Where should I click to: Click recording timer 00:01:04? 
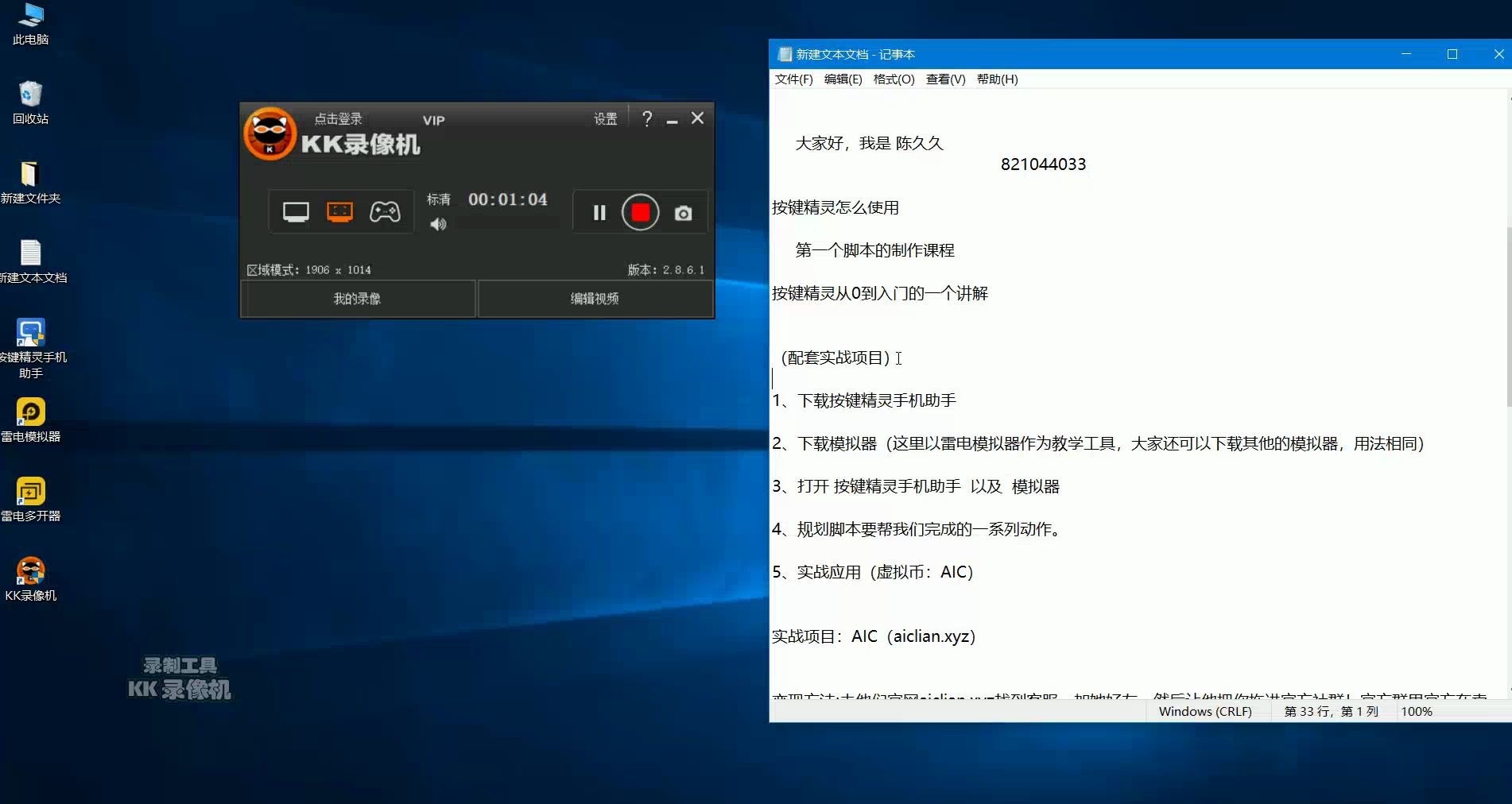tap(508, 199)
